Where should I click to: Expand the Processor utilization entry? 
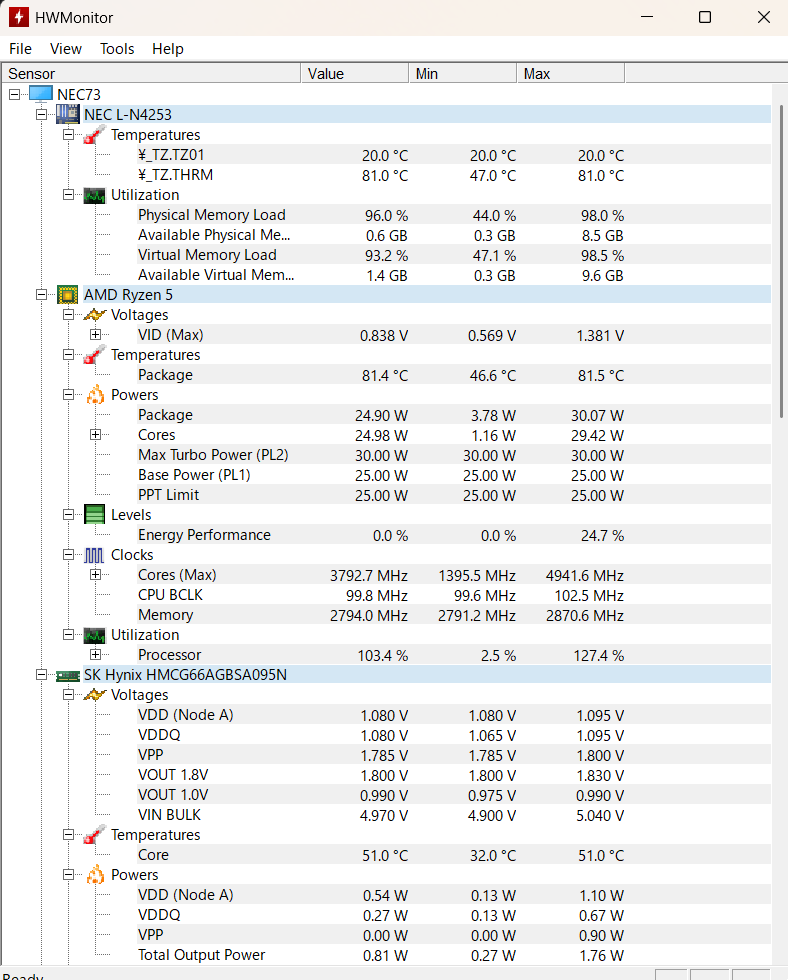pyautogui.click(x=96, y=654)
